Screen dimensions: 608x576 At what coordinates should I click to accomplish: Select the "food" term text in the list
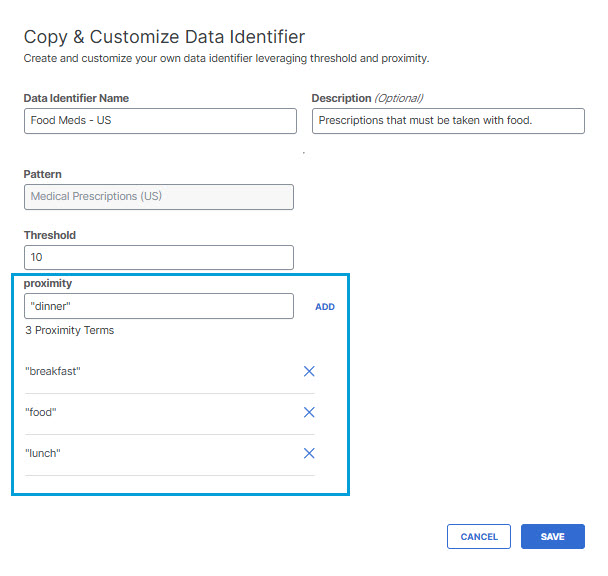(41, 412)
